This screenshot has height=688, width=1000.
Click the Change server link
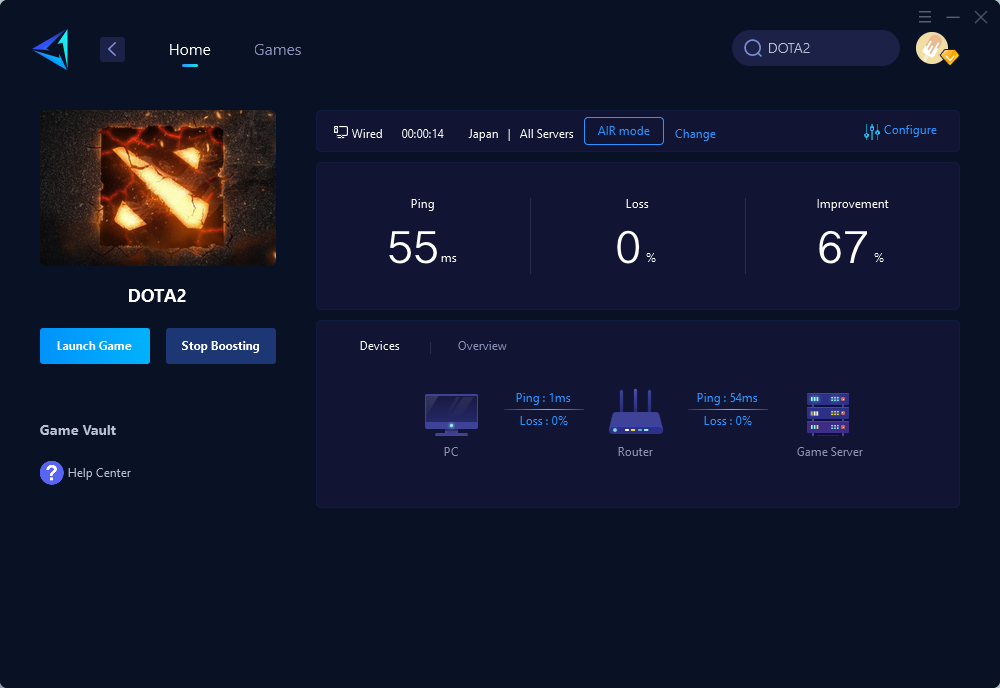(x=695, y=134)
